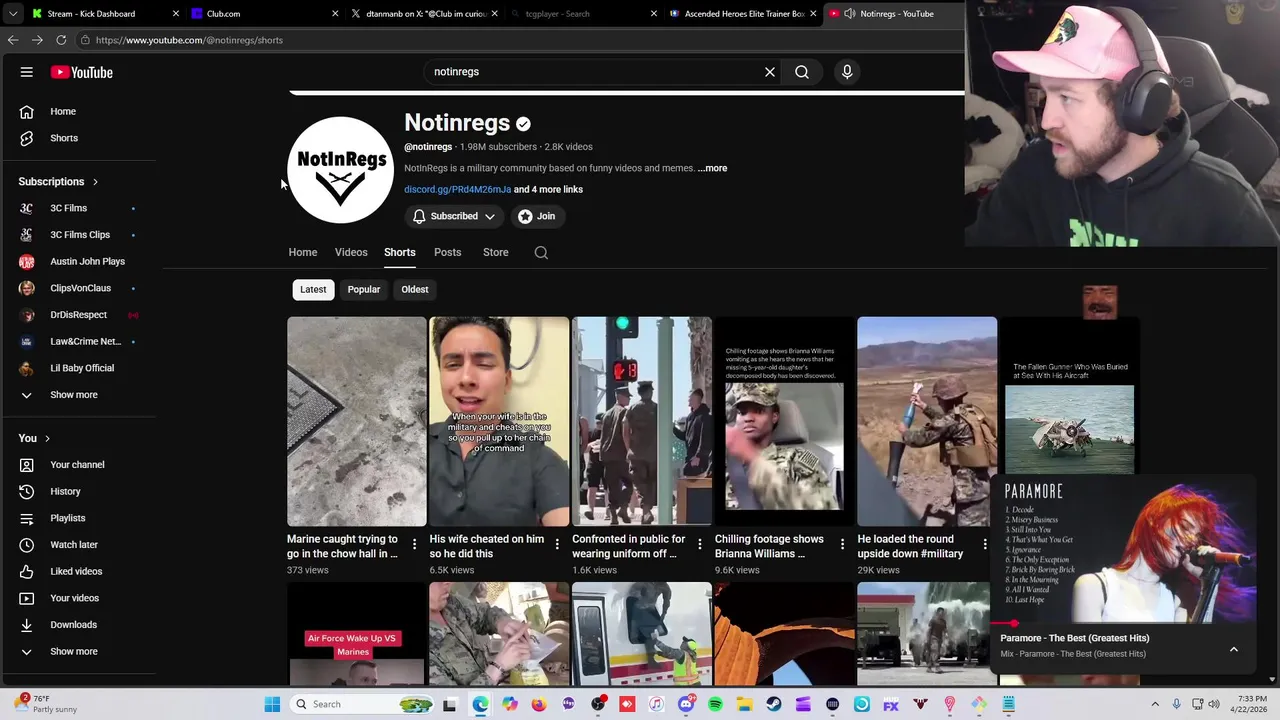Switch to the Club.com browser tab
The width and height of the screenshot is (1280, 720).
265,14
